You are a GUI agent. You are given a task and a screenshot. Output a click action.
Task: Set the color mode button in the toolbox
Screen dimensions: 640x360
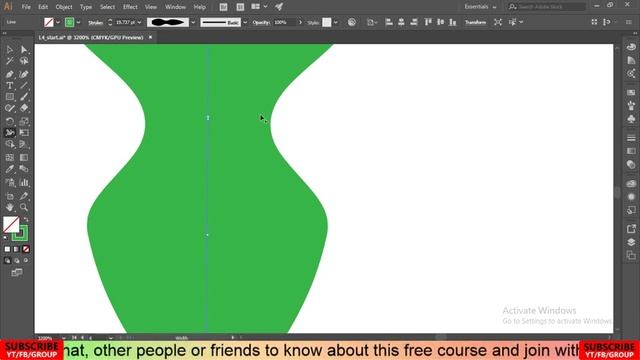pyautogui.click(x=7, y=249)
